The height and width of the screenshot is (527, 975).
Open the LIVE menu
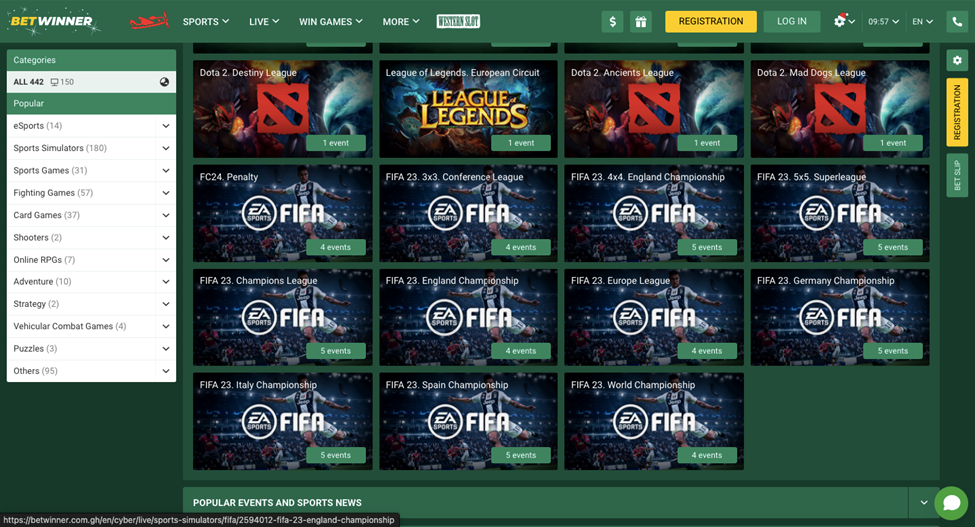(x=264, y=22)
